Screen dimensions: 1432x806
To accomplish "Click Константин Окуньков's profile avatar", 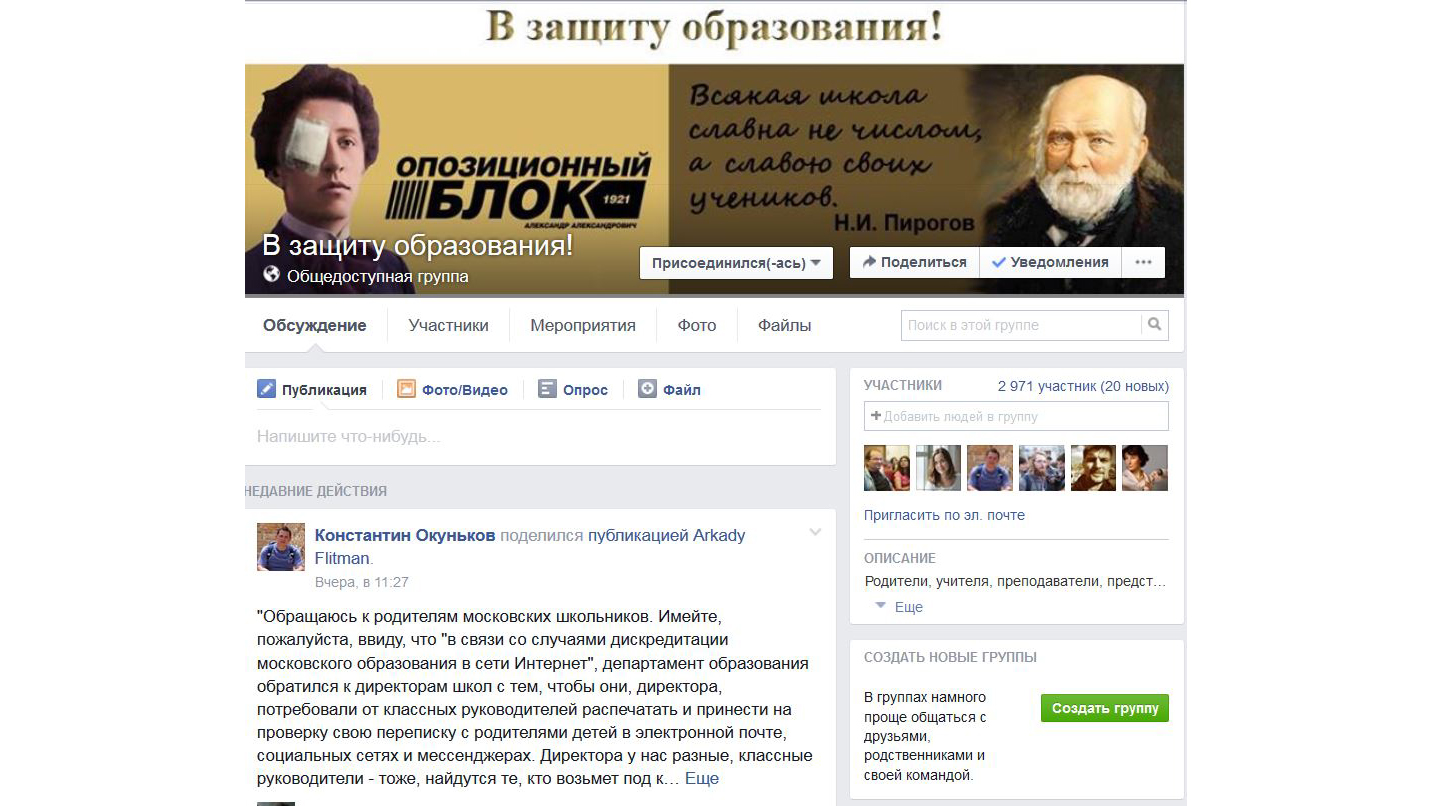I will tap(281, 547).
